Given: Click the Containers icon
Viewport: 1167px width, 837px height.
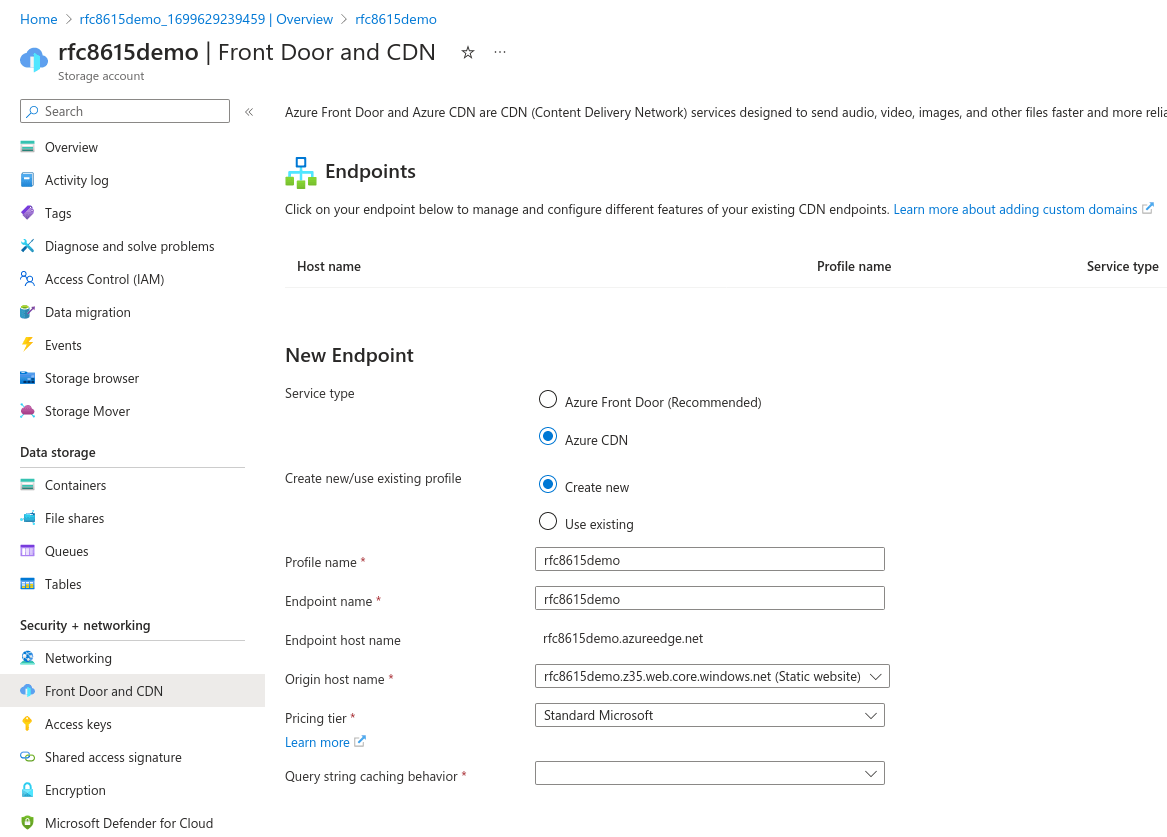Looking at the screenshot, I should coord(28,484).
